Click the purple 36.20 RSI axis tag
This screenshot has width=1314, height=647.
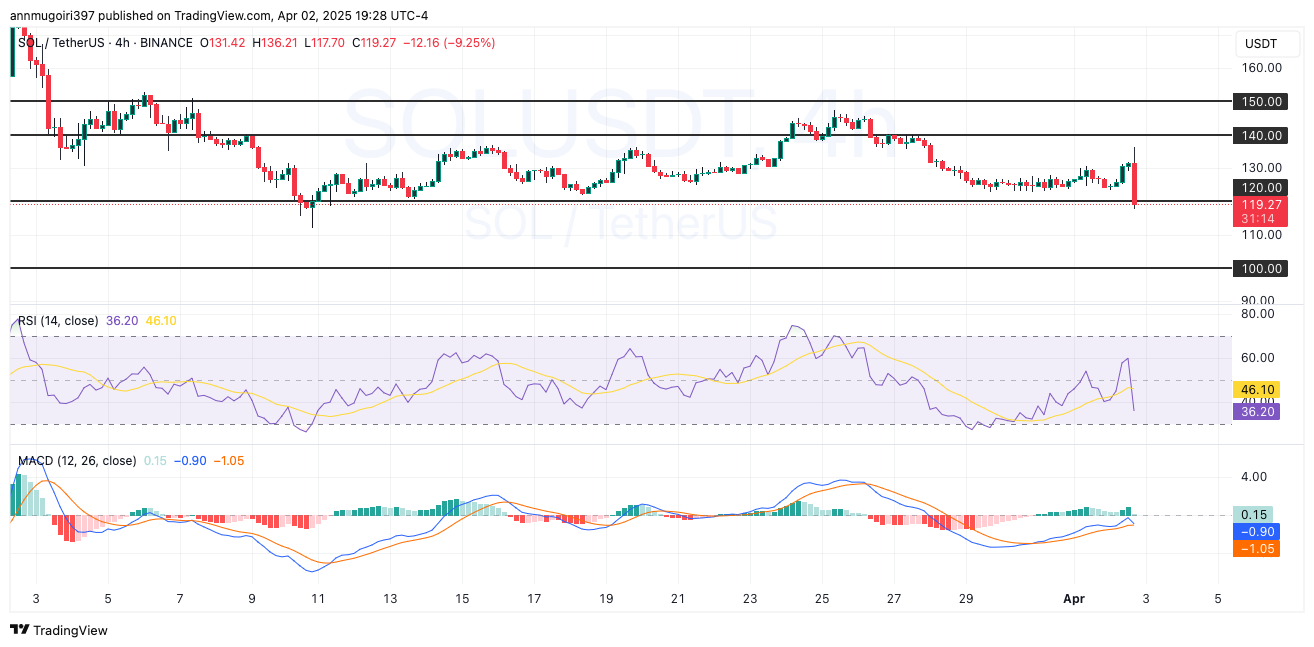point(1257,411)
